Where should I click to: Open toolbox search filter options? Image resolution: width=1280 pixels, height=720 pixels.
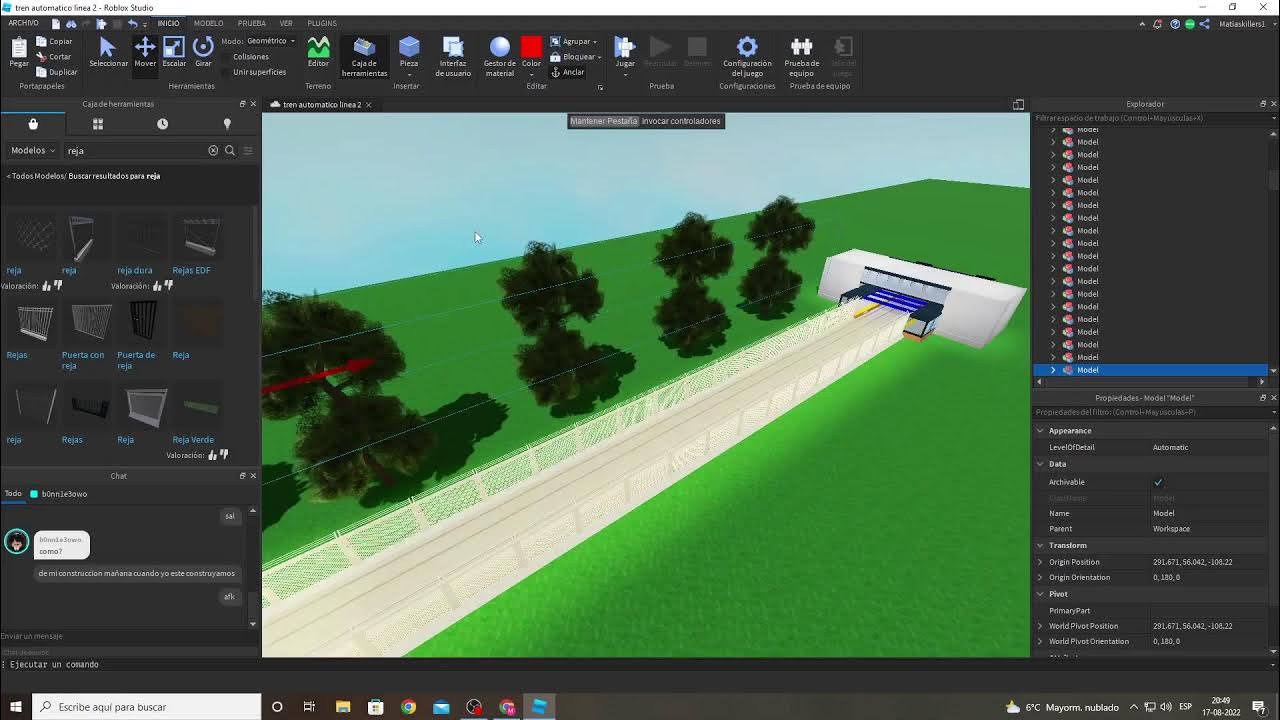pos(248,150)
